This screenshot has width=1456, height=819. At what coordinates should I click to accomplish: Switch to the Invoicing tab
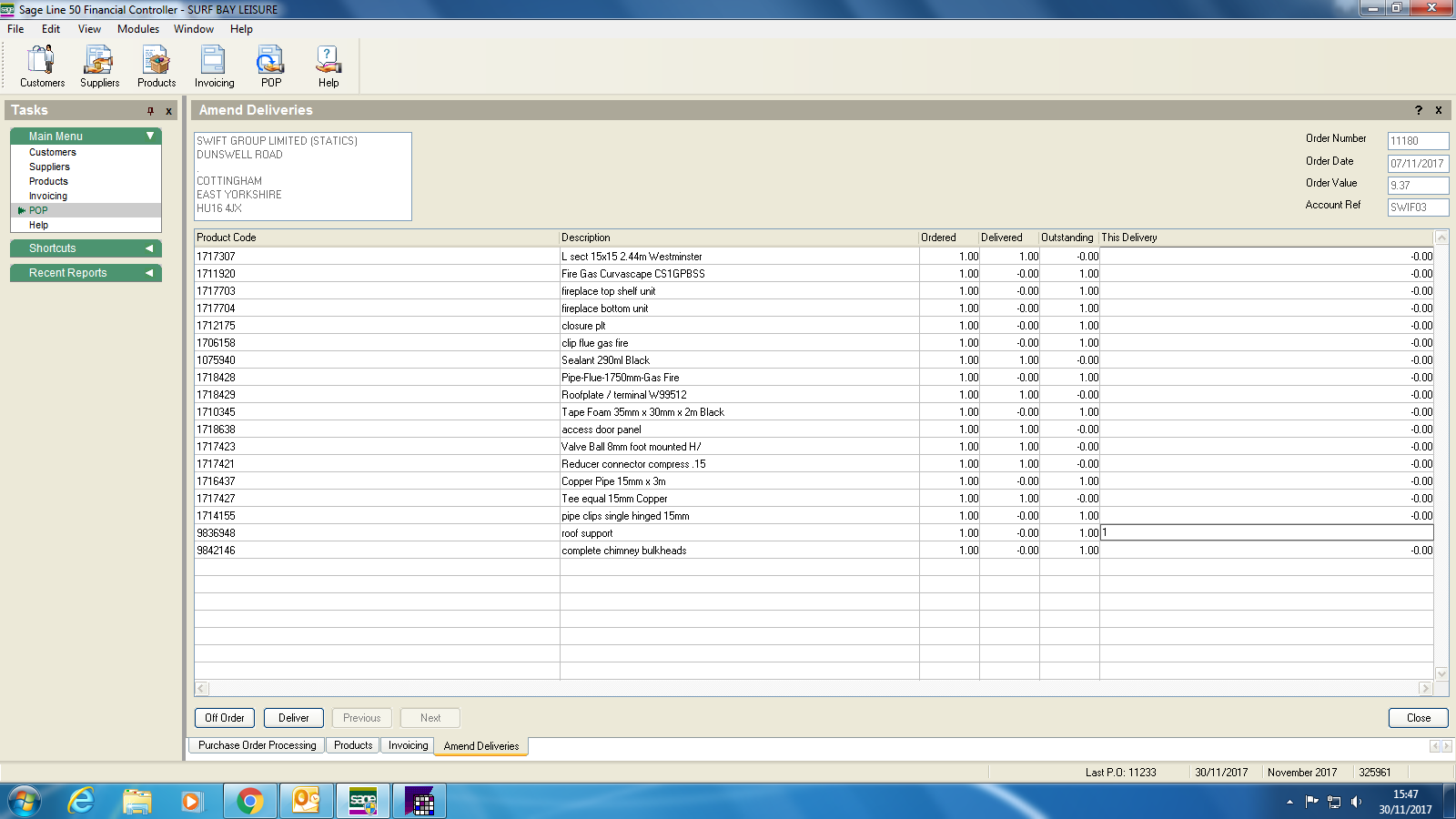(408, 745)
